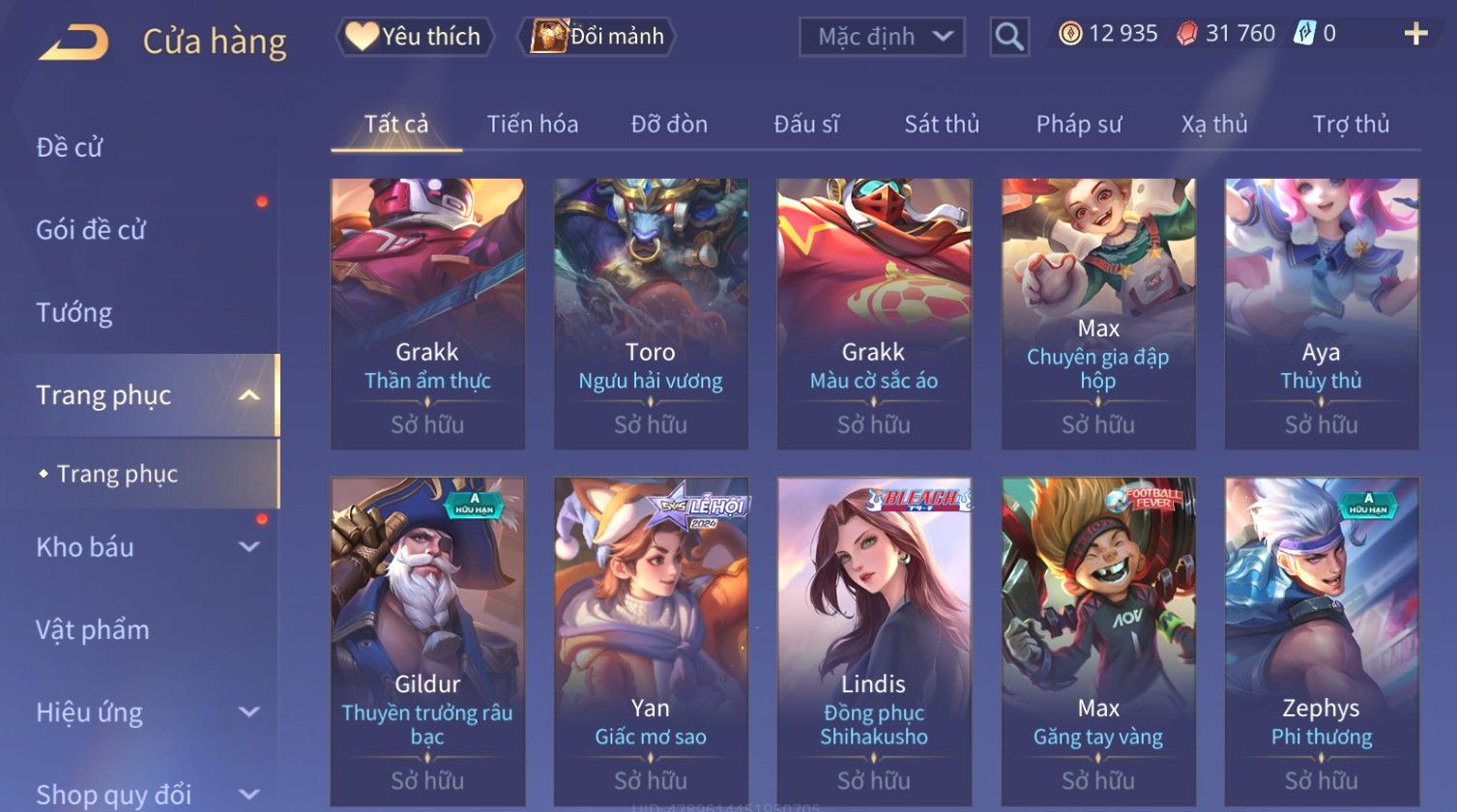
Task: Click the back arrow icon beside Cửa hàng
Action: pyautogui.click(x=73, y=43)
